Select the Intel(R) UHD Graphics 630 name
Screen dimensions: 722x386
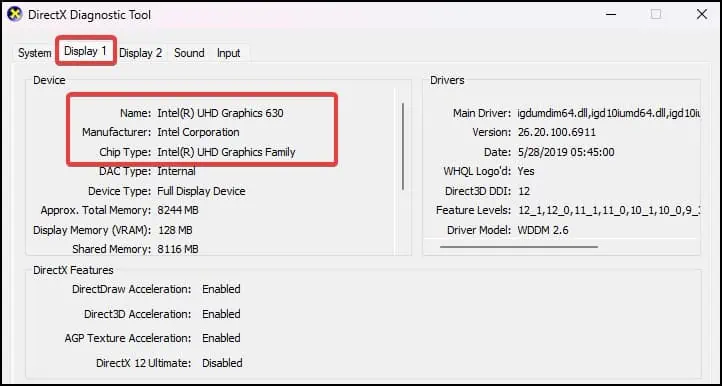point(221,113)
